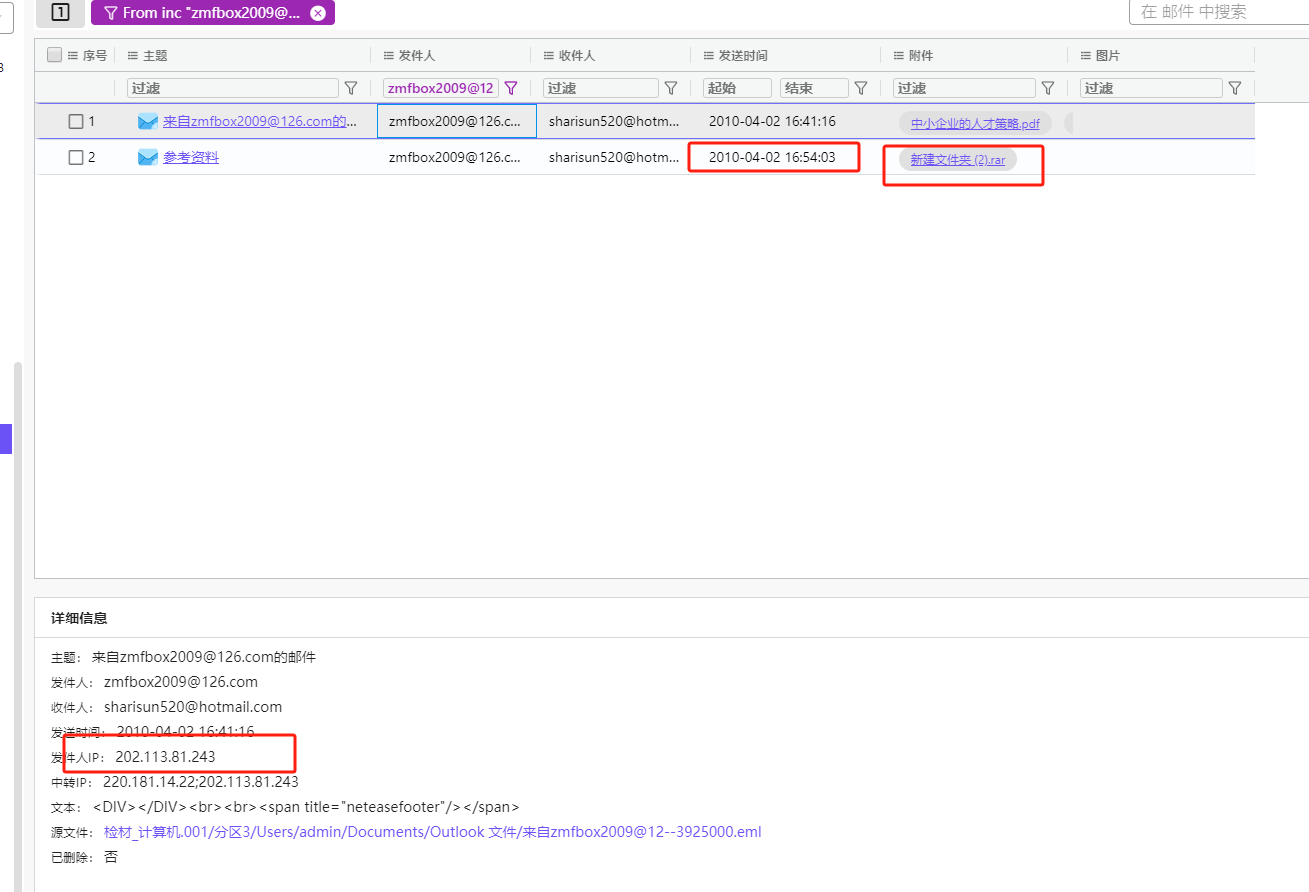Click the envelope icon of 参考资料 email
The height and width of the screenshot is (892, 1309).
(x=148, y=157)
